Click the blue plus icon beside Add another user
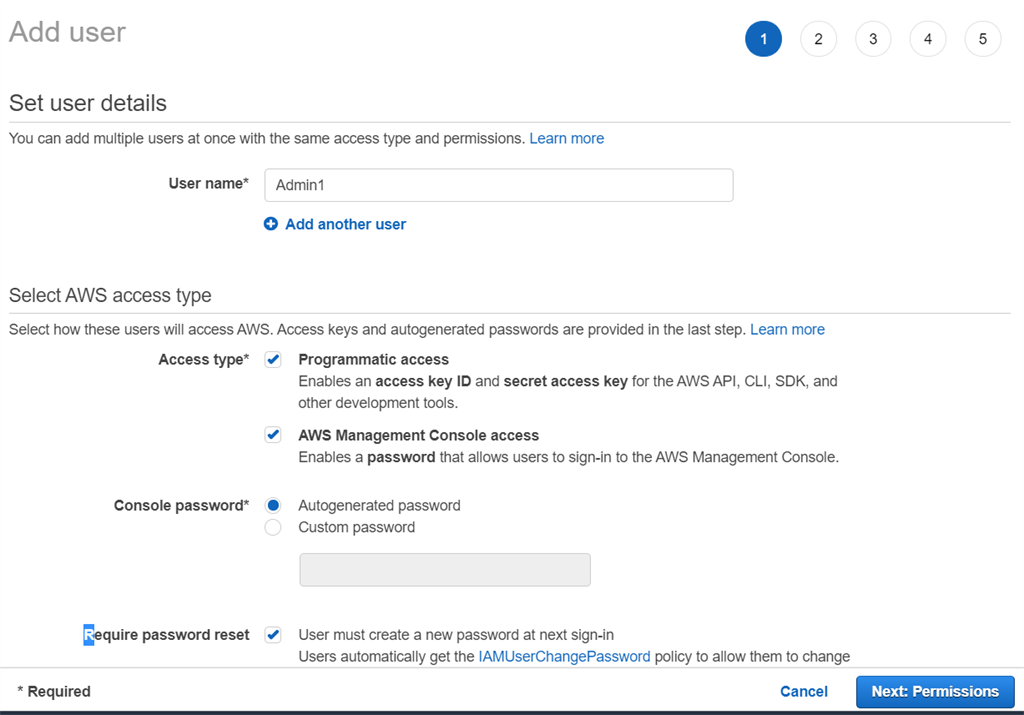Screen dimensions: 1024x715 [271, 224]
